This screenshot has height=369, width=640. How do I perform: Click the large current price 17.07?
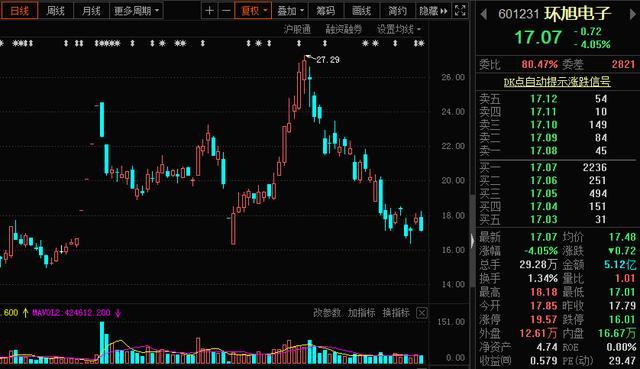tap(538, 38)
